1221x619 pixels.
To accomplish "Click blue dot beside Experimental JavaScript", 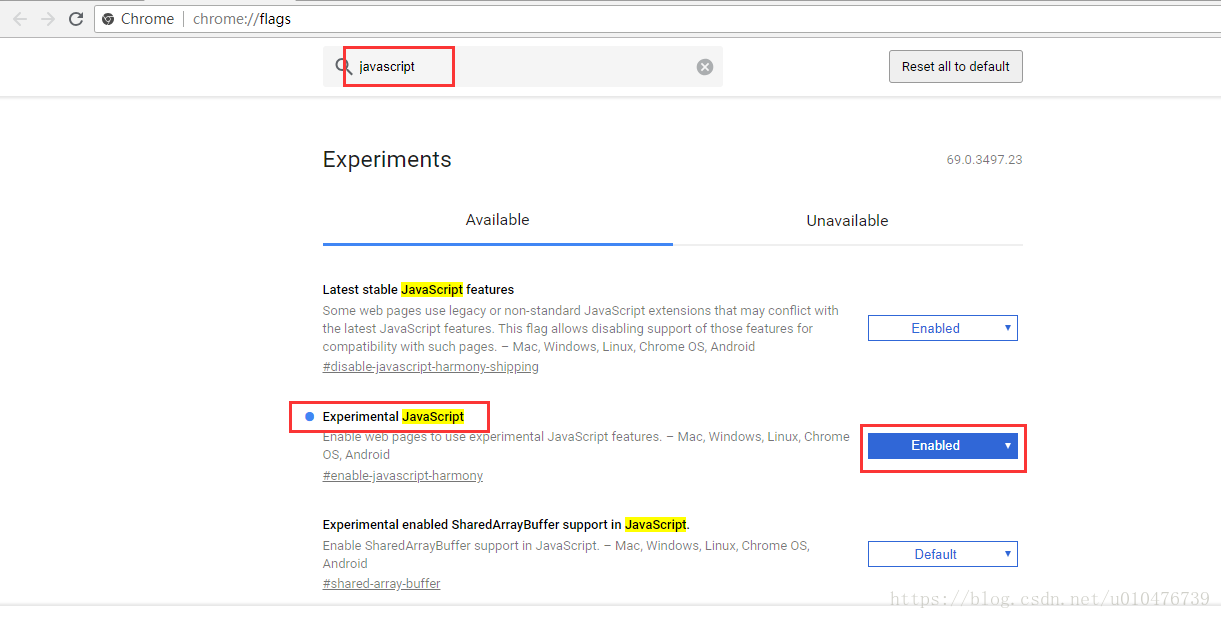I will click(x=309, y=416).
